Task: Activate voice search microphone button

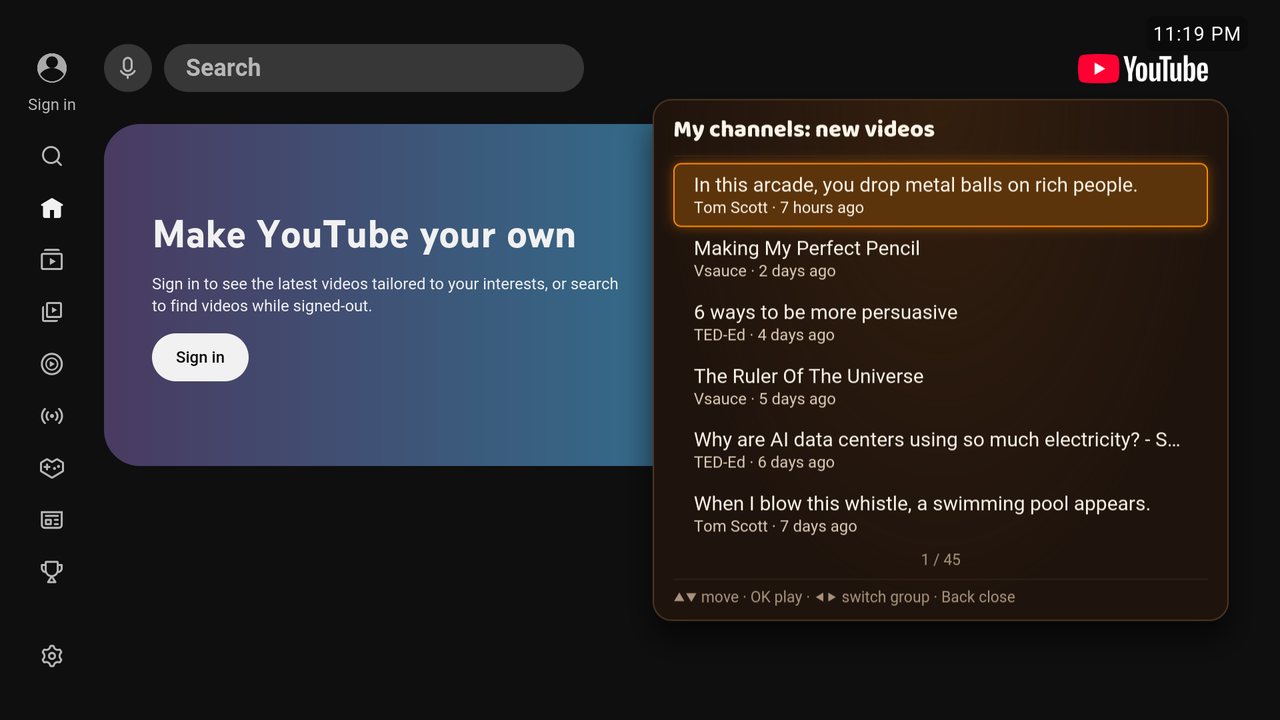Action: tap(128, 68)
